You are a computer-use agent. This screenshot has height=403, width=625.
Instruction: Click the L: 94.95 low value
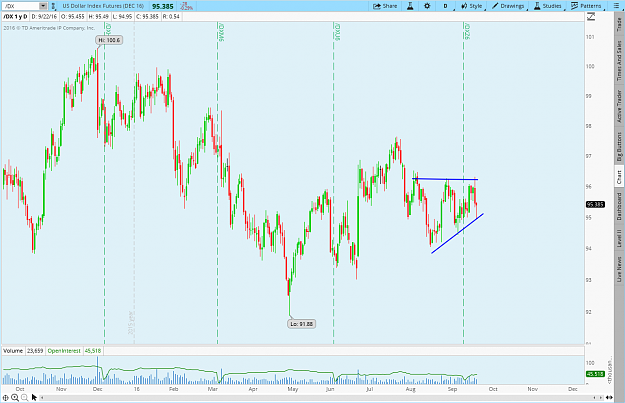[122, 17]
